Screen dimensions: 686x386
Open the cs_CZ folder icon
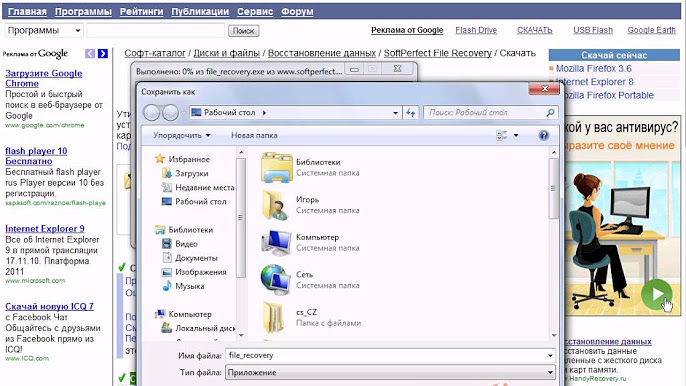click(273, 317)
